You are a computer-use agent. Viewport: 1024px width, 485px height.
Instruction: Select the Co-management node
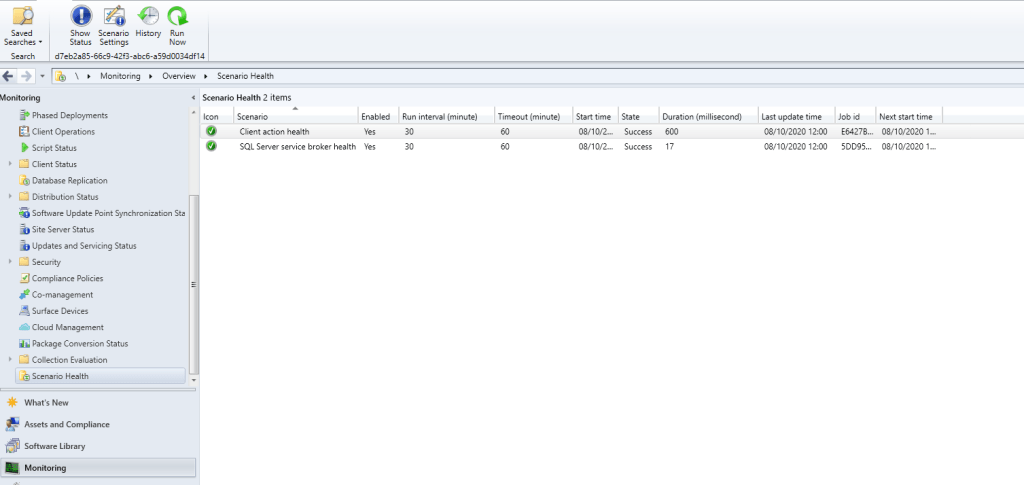pos(62,295)
